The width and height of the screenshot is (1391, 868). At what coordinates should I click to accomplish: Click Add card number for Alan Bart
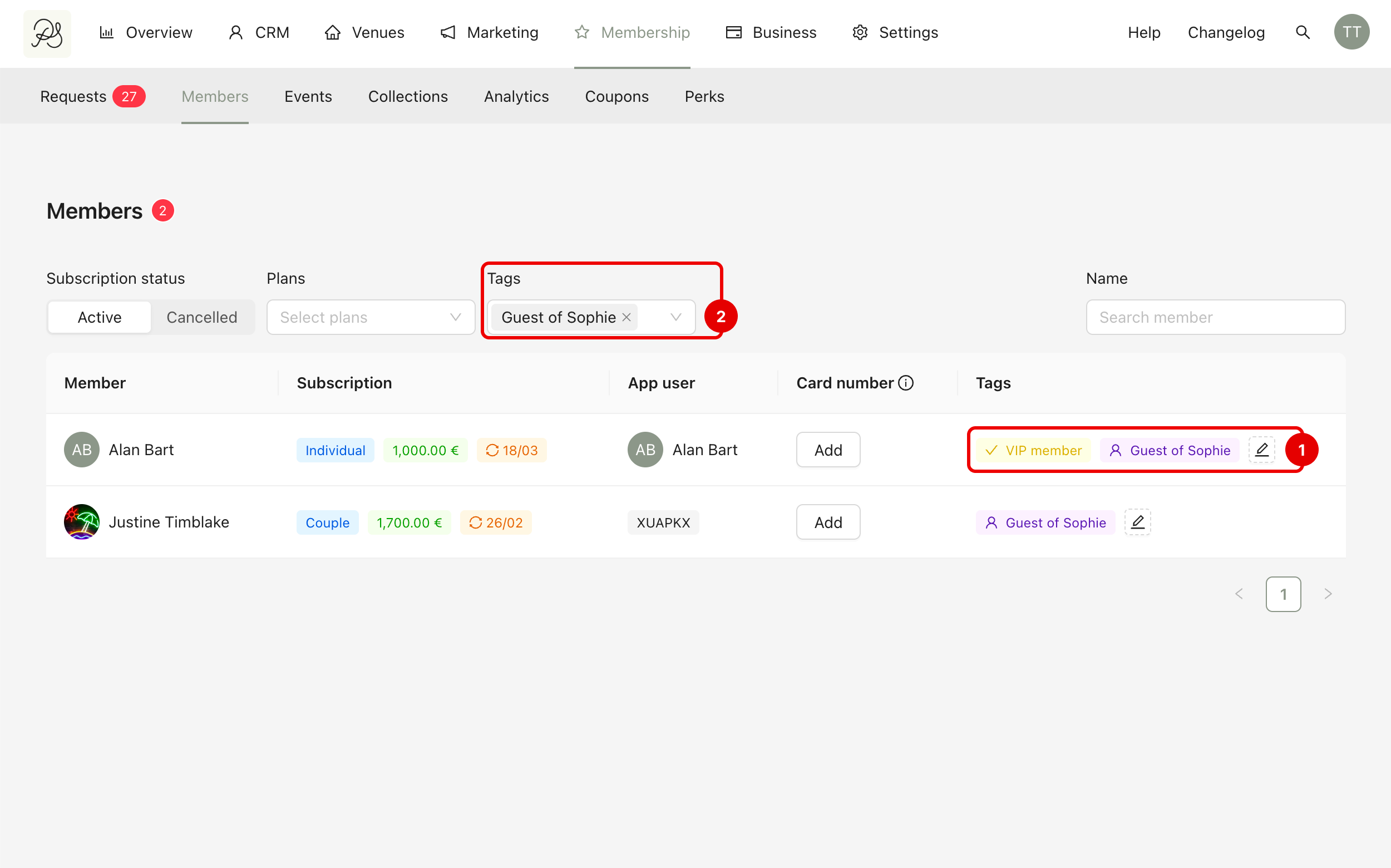point(828,450)
